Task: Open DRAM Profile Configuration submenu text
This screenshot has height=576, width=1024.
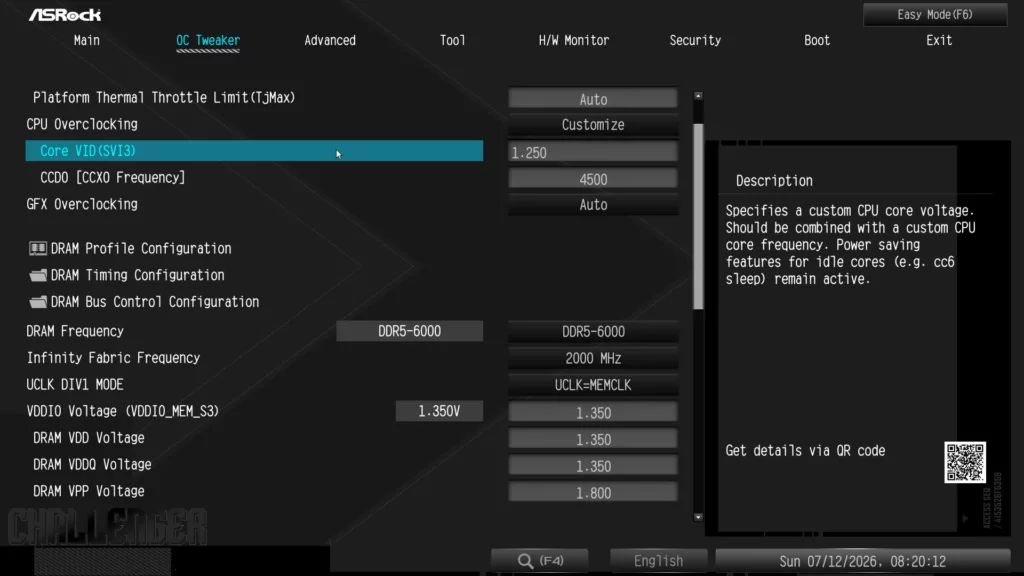Action: pyautogui.click(x=141, y=249)
